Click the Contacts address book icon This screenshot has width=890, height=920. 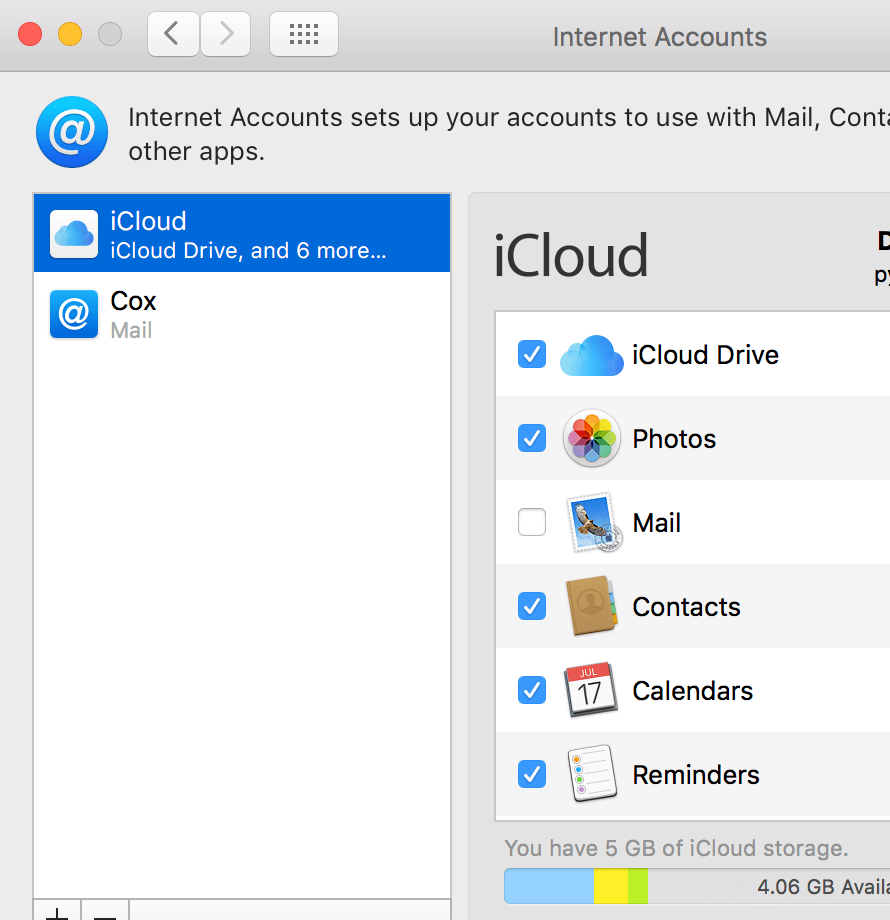(x=591, y=606)
